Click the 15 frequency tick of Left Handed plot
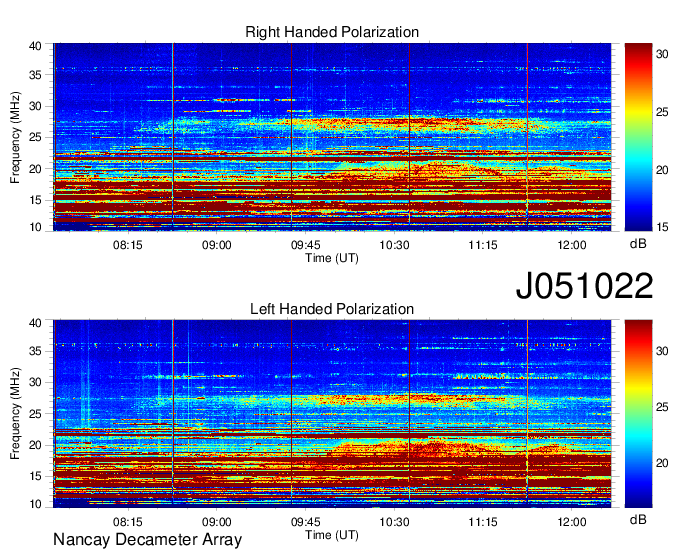The height and width of the screenshot is (552, 680). pyautogui.click(x=35, y=477)
